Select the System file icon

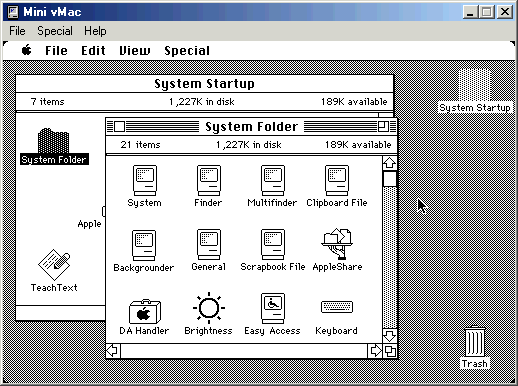tap(145, 180)
